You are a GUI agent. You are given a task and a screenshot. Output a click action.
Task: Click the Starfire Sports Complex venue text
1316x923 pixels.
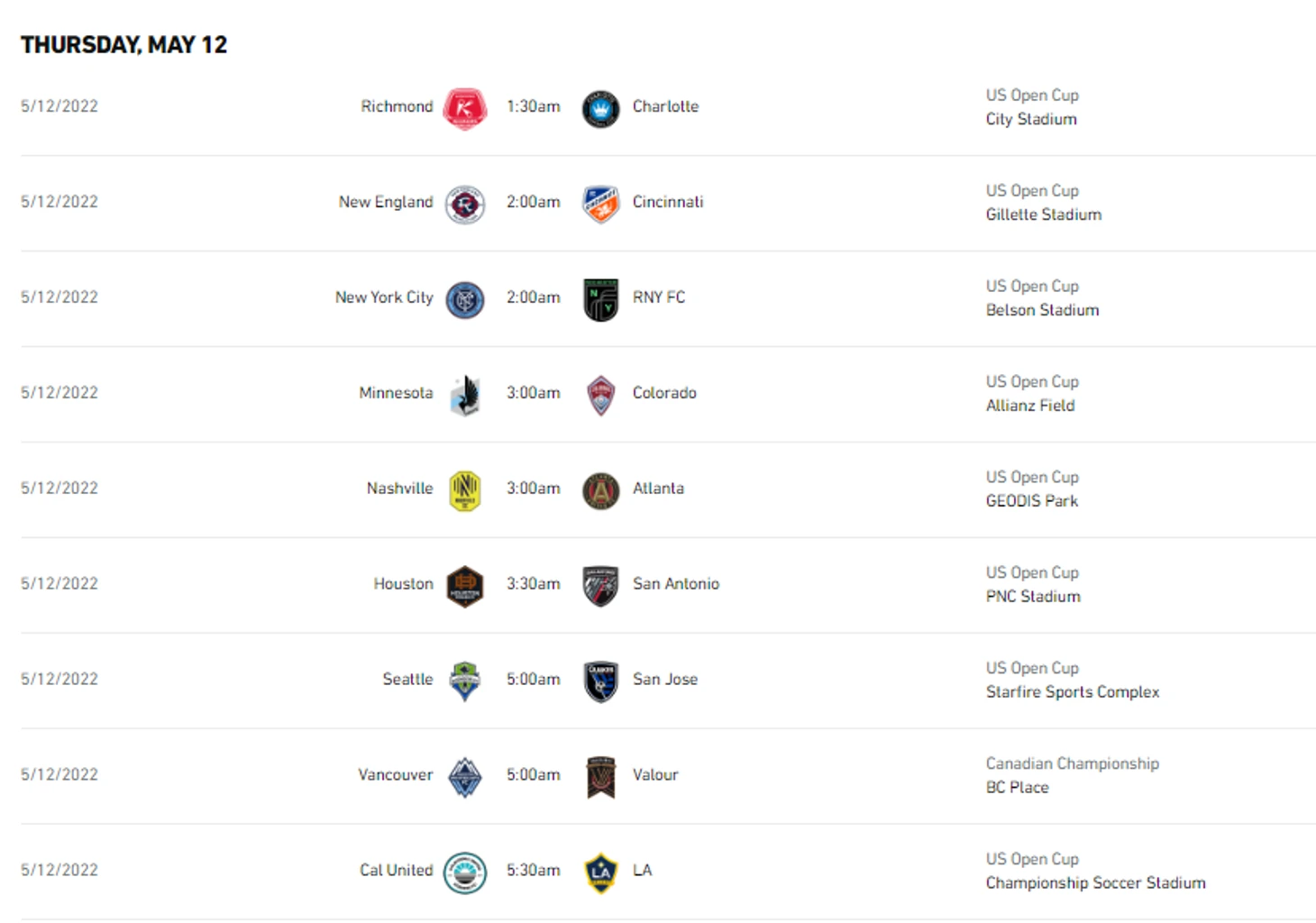pos(1073,692)
